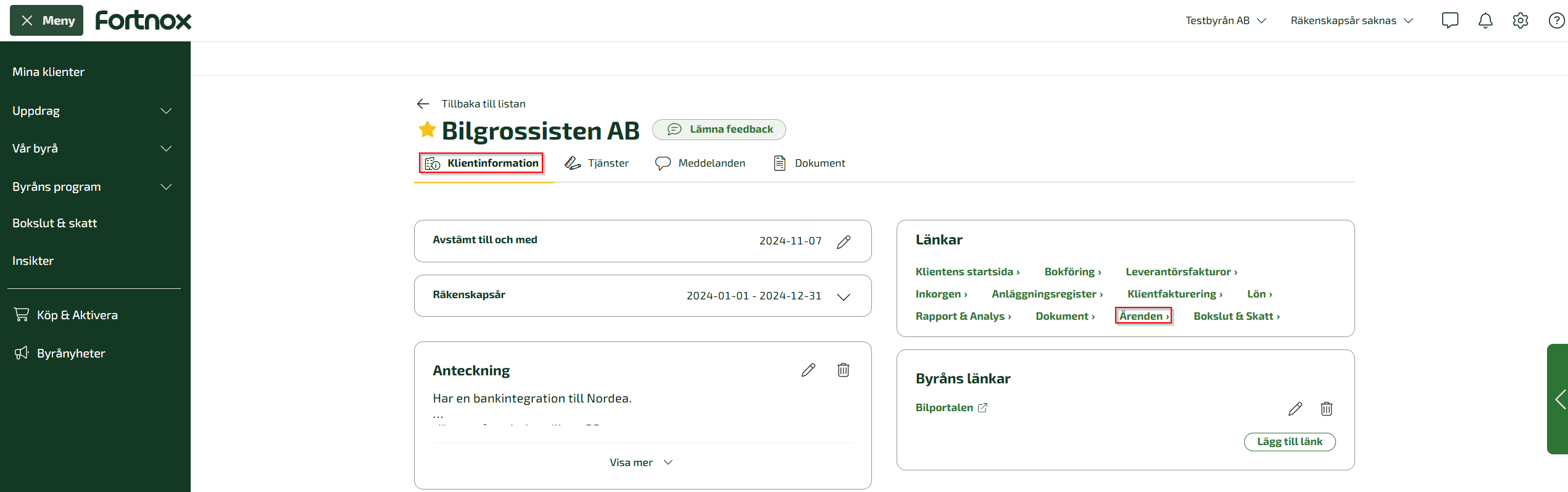Click the Köp & Aktivera cart icon
The width and height of the screenshot is (1568, 492).
point(22,315)
